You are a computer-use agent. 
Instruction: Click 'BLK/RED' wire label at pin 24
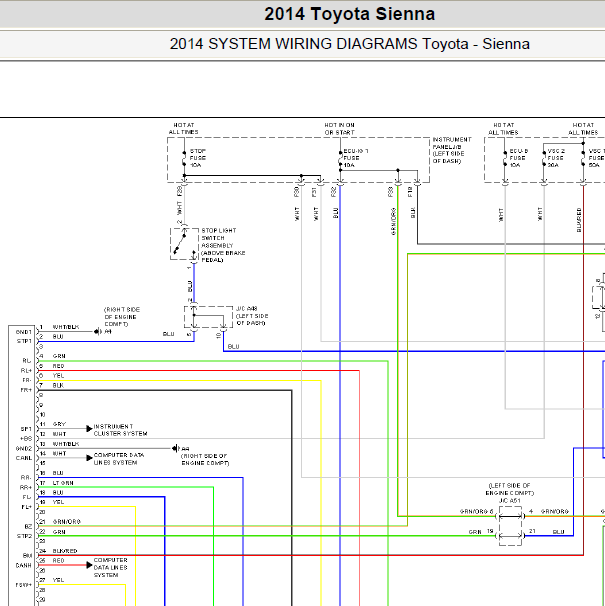coord(65,551)
